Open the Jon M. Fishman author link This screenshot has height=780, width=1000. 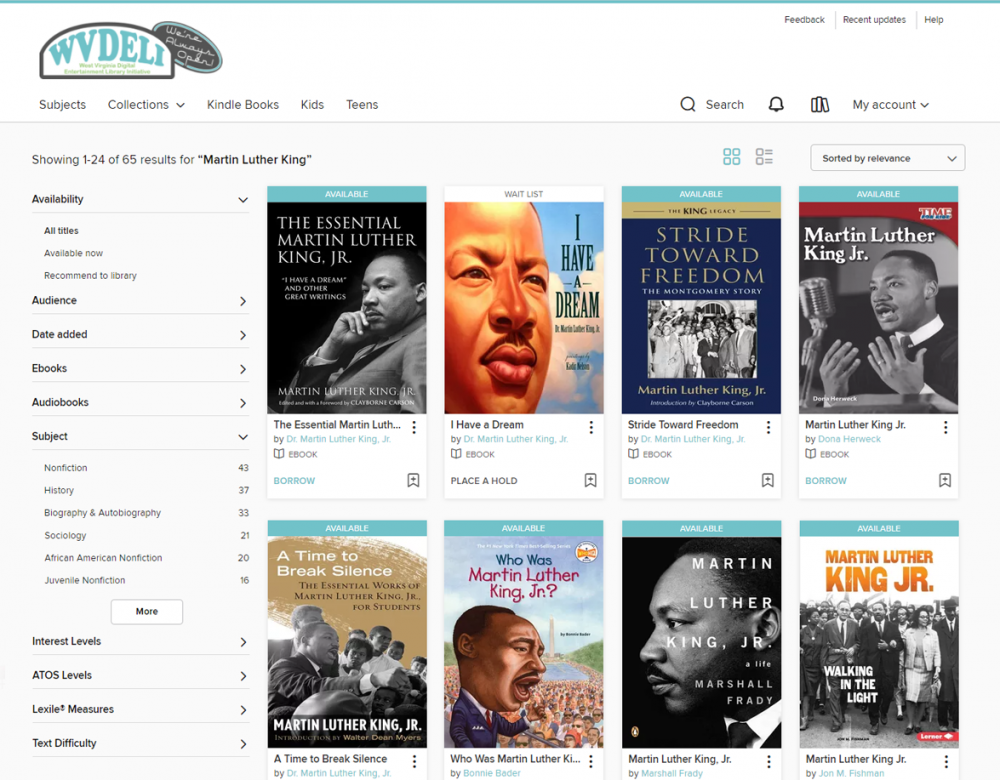pyautogui.click(x=851, y=773)
